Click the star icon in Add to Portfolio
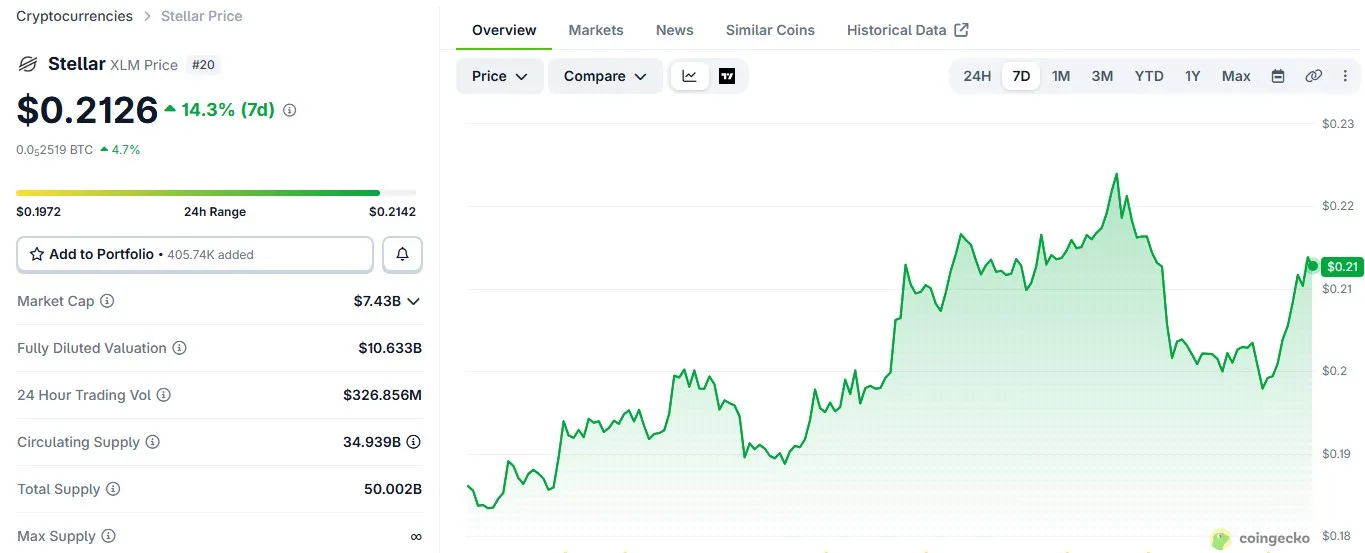This screenshot has width=1365, height=553. (37, 254)
